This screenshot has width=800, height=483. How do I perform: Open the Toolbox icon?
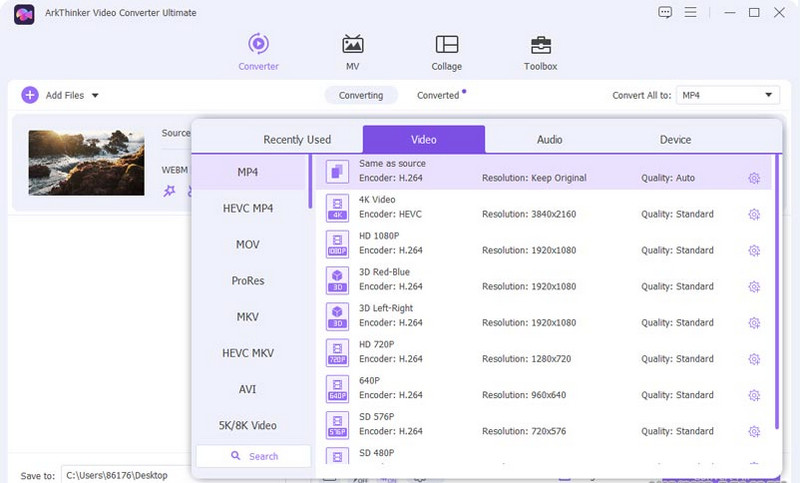tap(540, 45)
